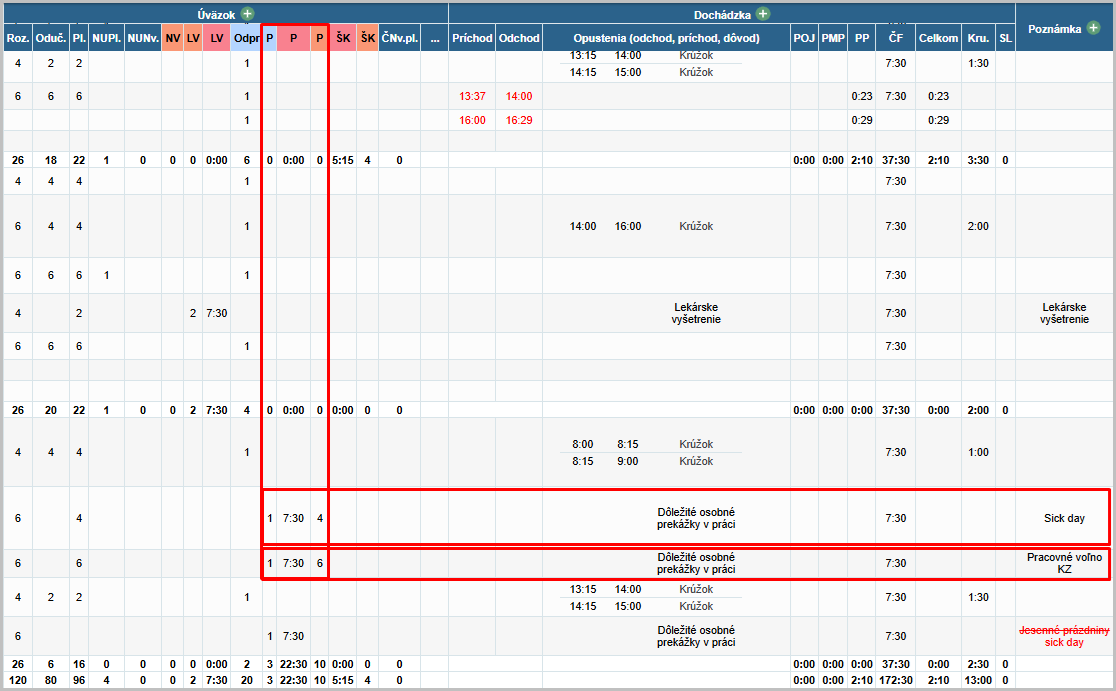Click the Lekárske vyšetrenie note in Poznámka column
This screenshot has height=691, width=1116.
(x=1064, y=313)
